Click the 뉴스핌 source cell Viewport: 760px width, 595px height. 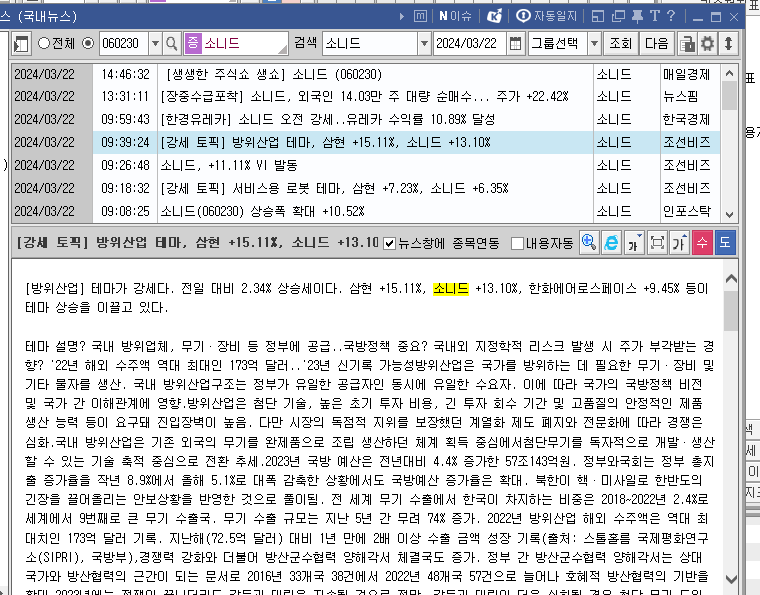click(x=690, y=96)
